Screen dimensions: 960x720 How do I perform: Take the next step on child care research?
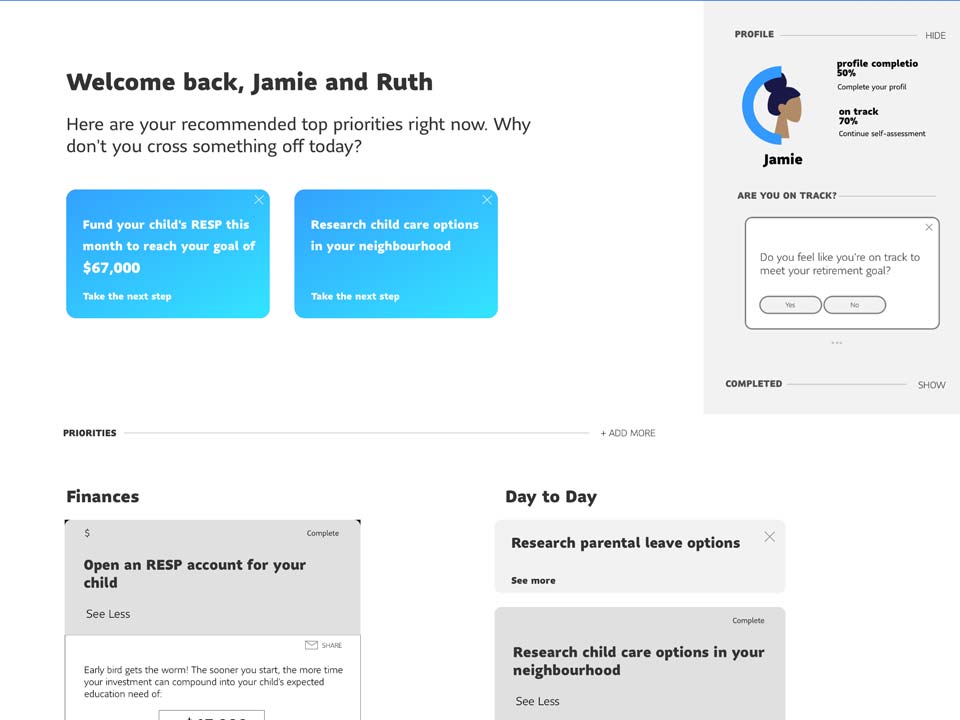tap(355, 296)
